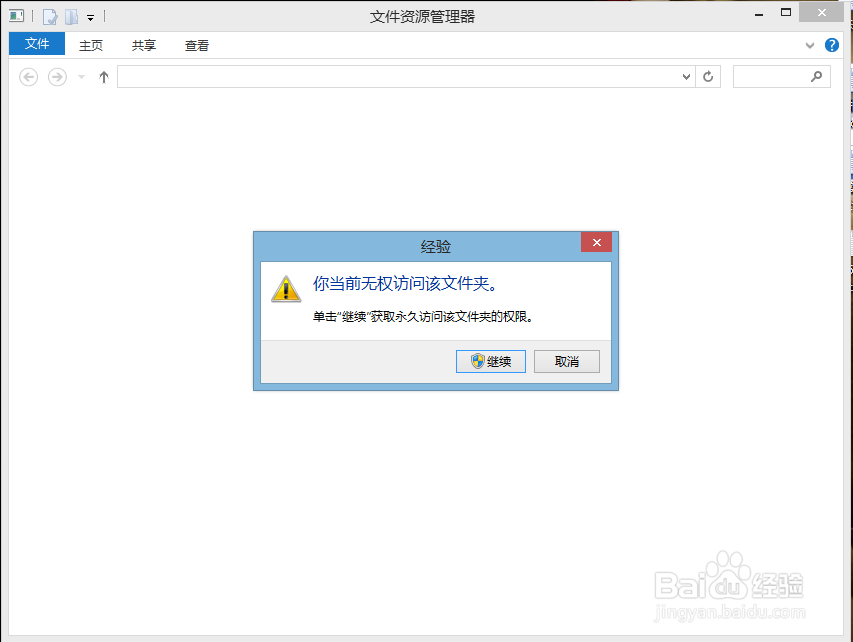Screen dimensions: 853x642
Task: Click the 继续 button with UAC shield
Action: tap(490, 361)
